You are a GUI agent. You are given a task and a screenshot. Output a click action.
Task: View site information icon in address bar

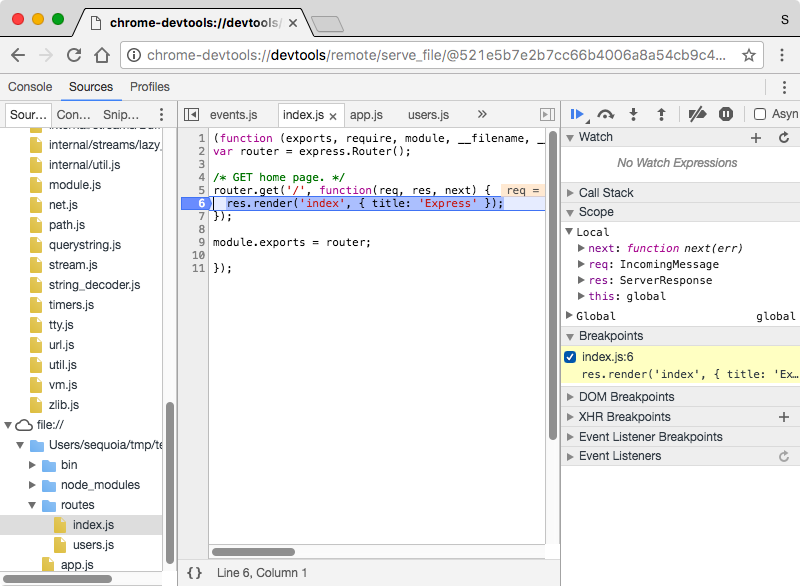tap(134, 55)
